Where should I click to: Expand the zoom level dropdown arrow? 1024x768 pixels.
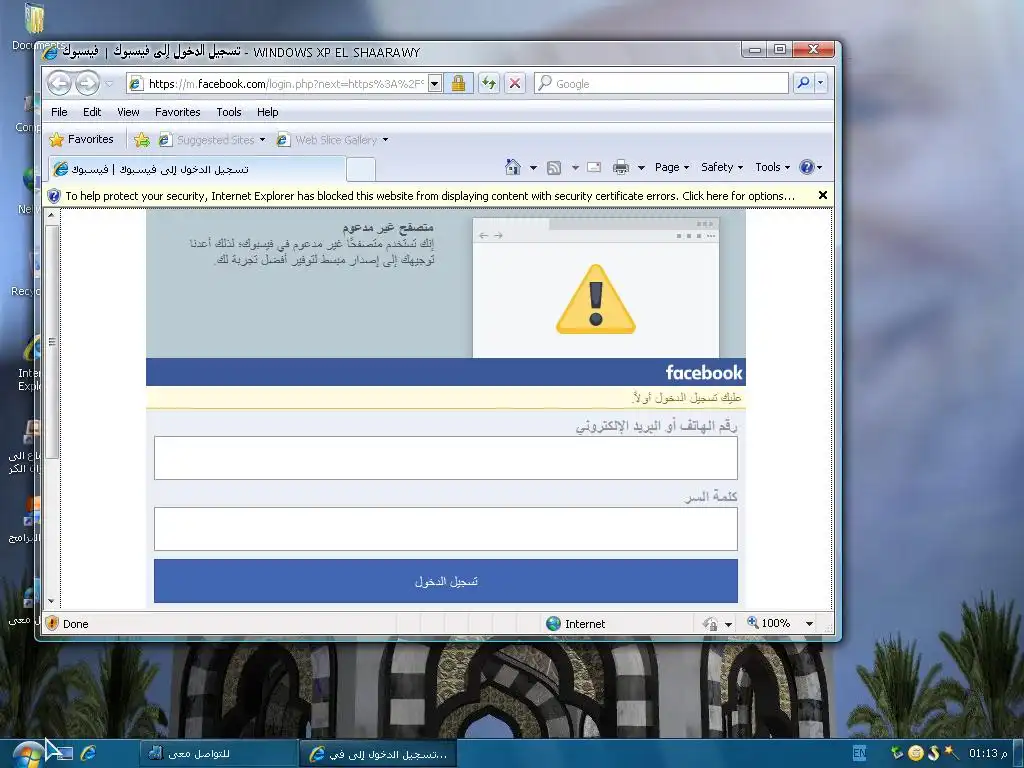pos(809,624)
